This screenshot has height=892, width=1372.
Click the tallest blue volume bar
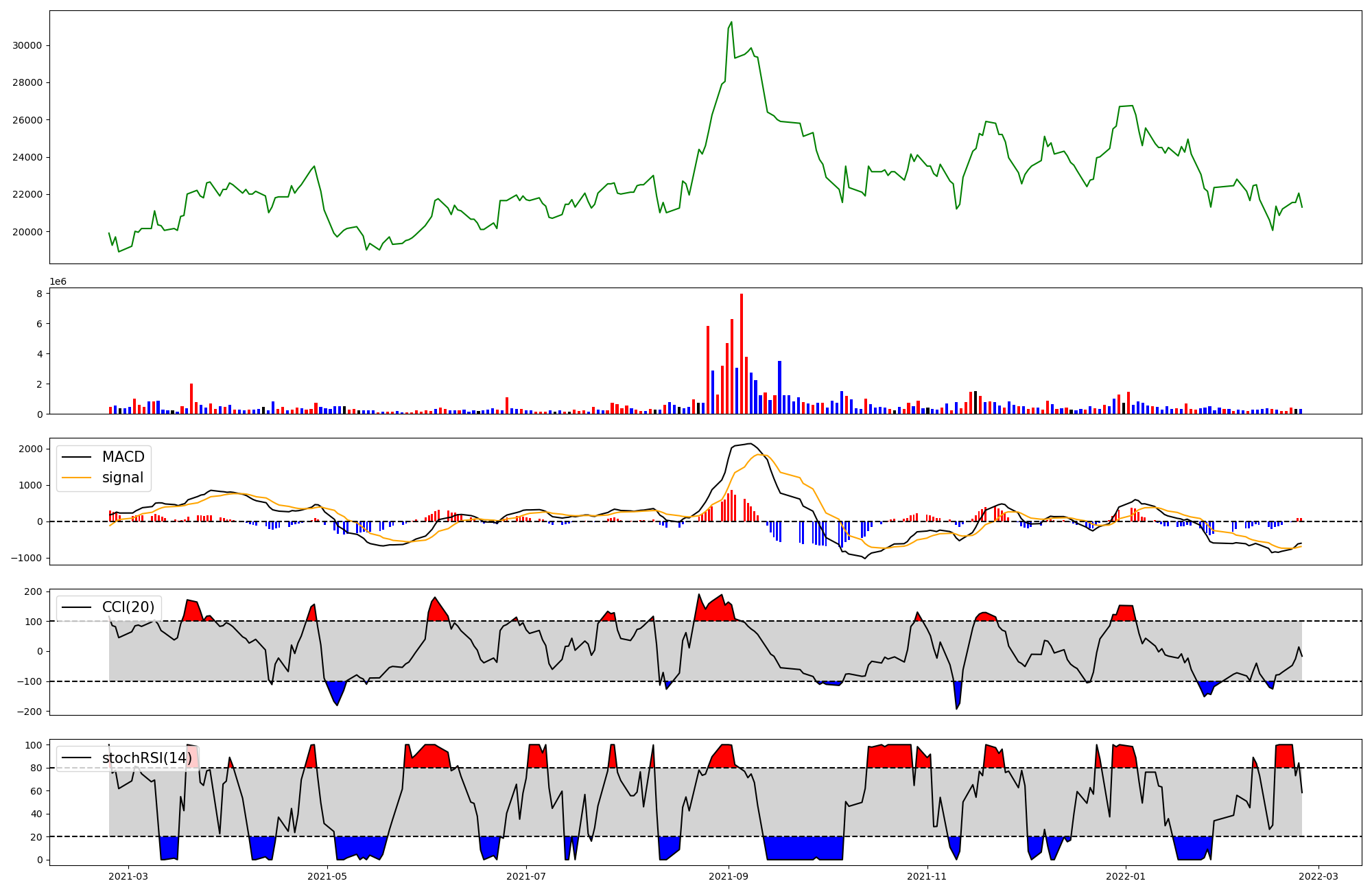click(x=779, y=388)
